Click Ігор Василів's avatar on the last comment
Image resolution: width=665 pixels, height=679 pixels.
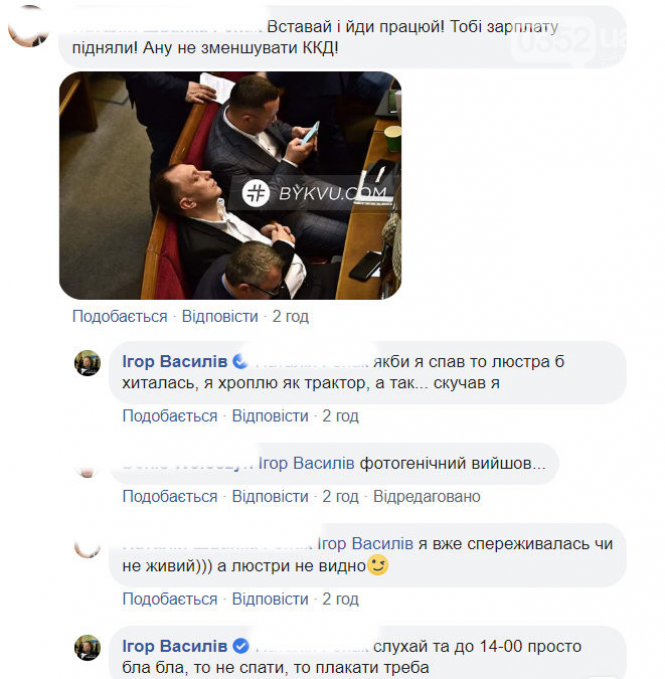click(87, 647)
